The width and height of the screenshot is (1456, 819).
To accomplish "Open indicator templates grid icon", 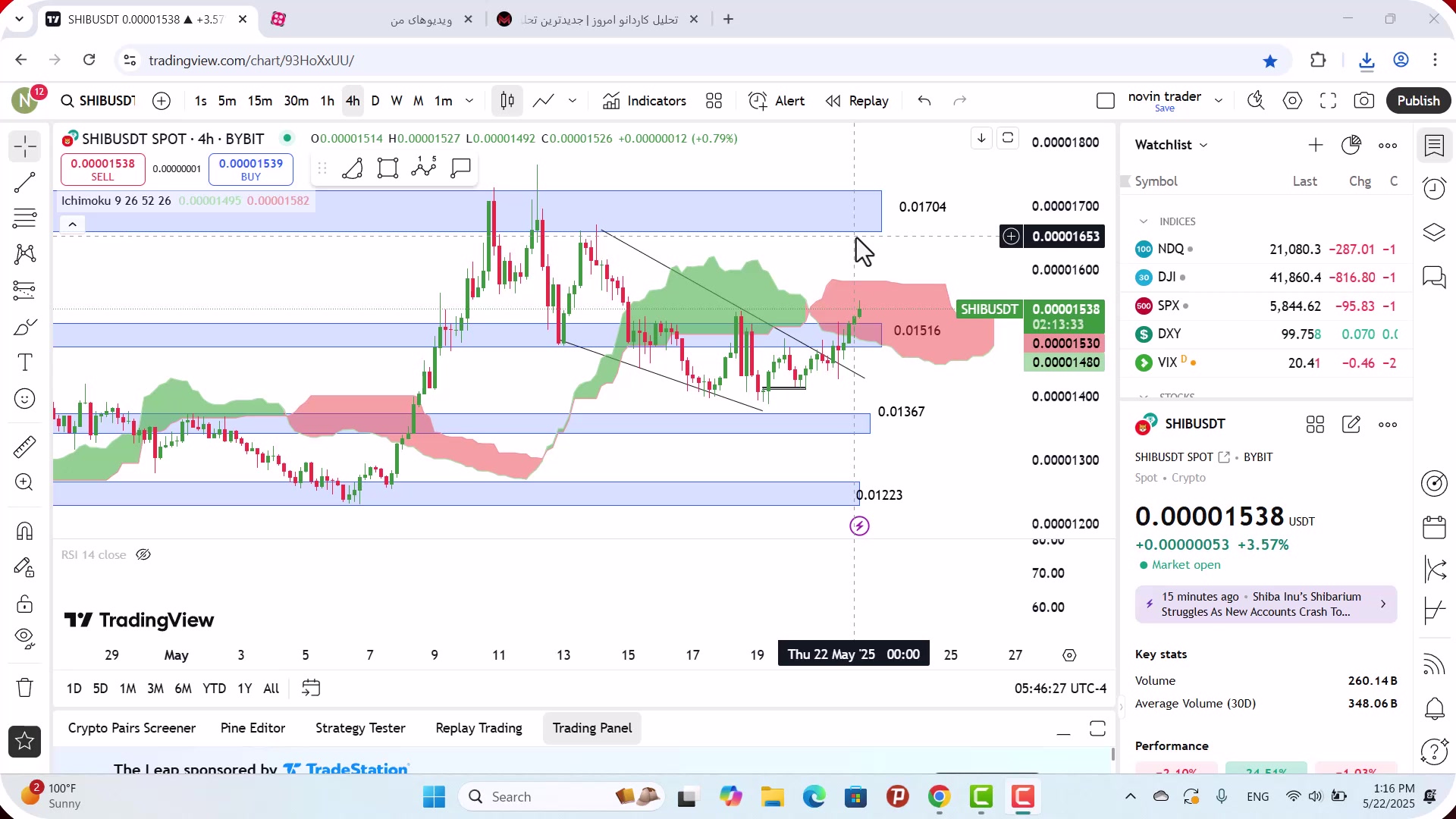I will coord(714,101).
